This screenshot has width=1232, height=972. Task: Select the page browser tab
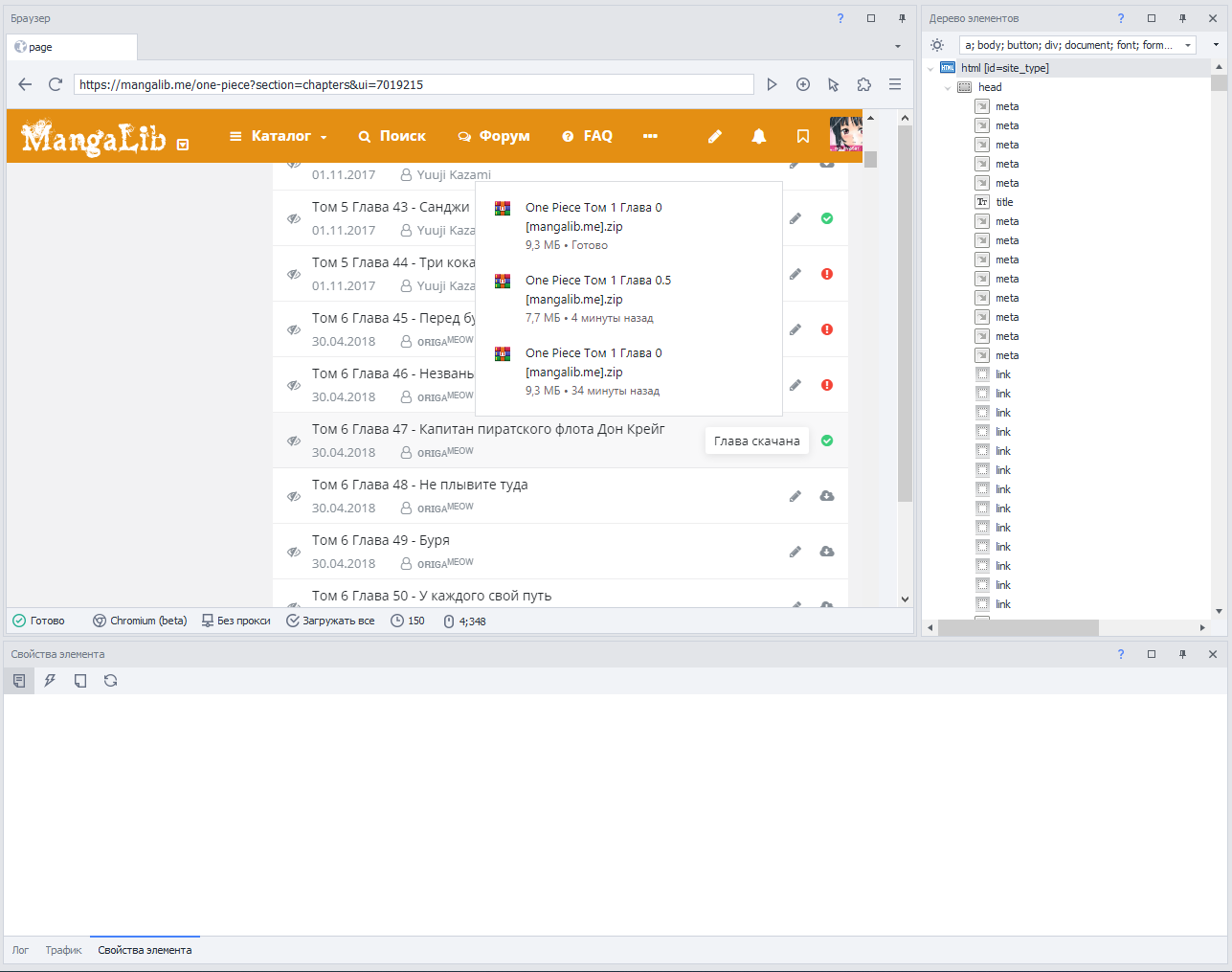tap(72, 47)
